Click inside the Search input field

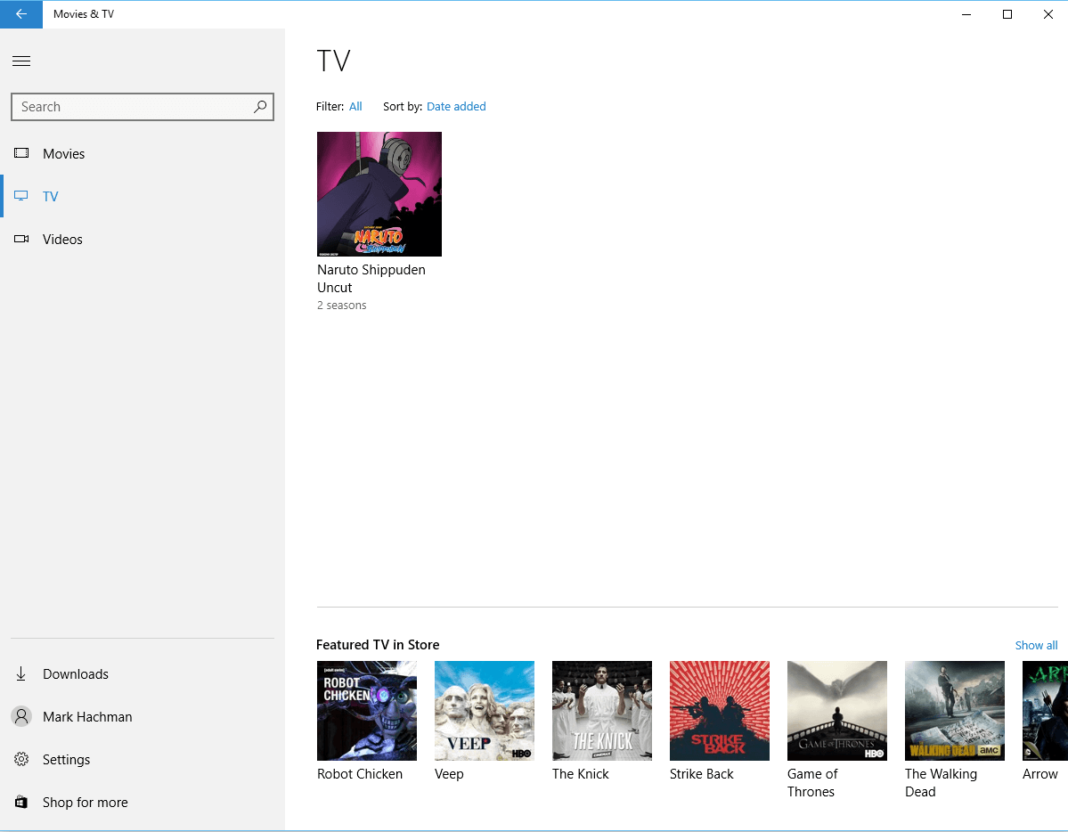pos(130,106)
